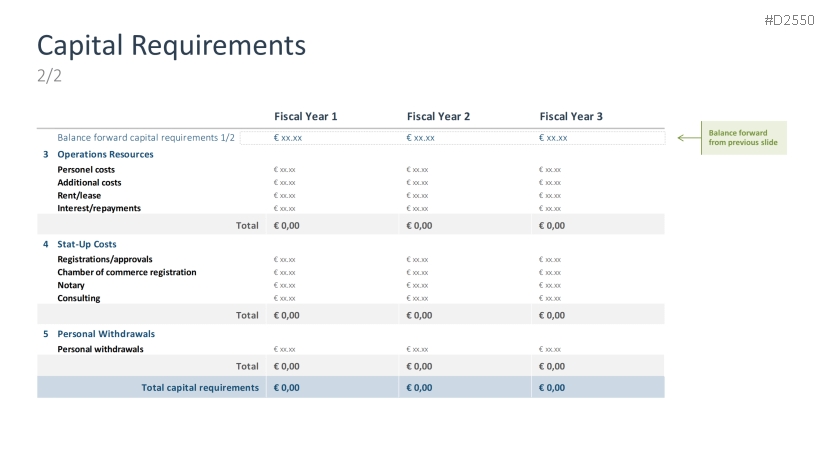The image size is (829, 466).
Task: Click the Personal Withdrawals section heading
Action: (106, 334)
